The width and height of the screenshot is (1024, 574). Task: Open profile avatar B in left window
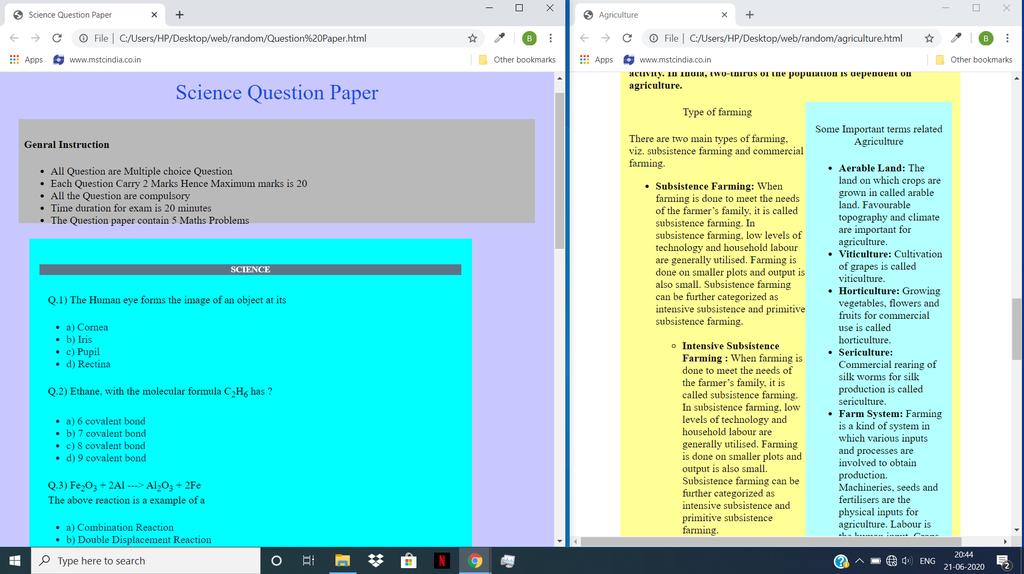click(x=529, y=39)
